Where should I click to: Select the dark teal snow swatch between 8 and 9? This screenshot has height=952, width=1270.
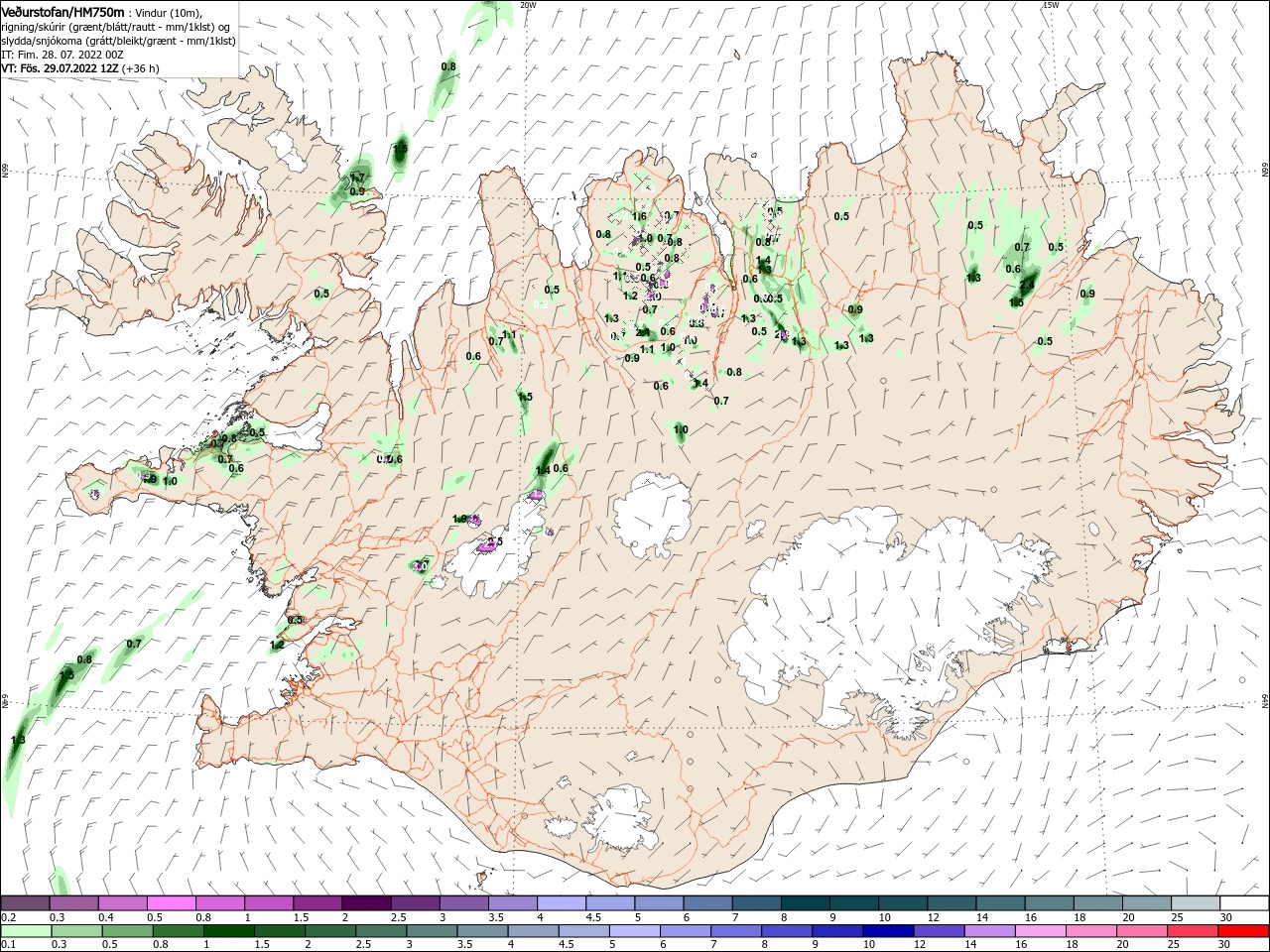(806, 903)
